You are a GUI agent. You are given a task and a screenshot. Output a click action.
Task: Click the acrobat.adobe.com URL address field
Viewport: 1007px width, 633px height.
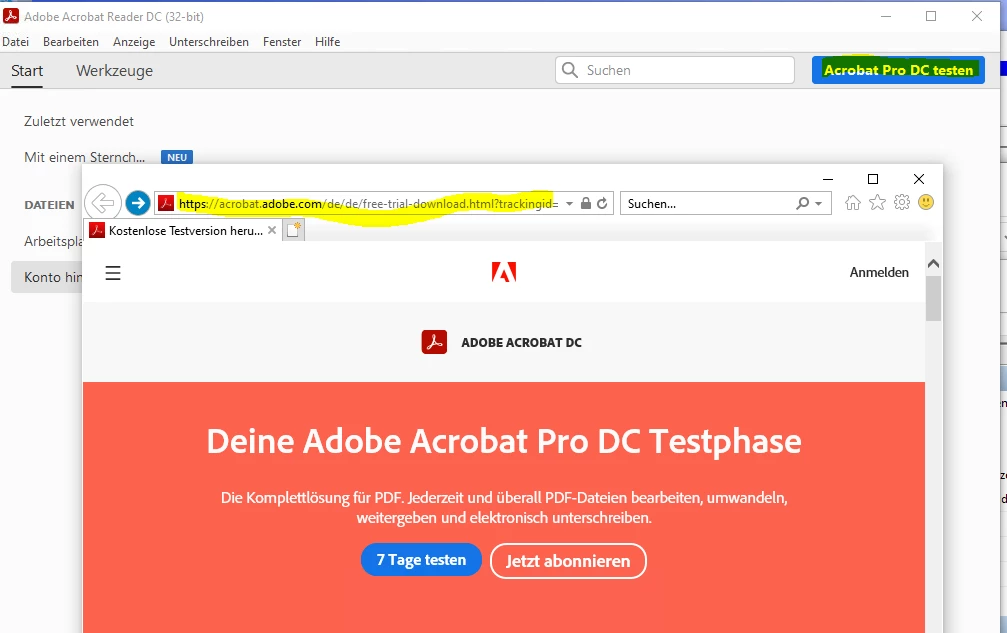[368, 204]
